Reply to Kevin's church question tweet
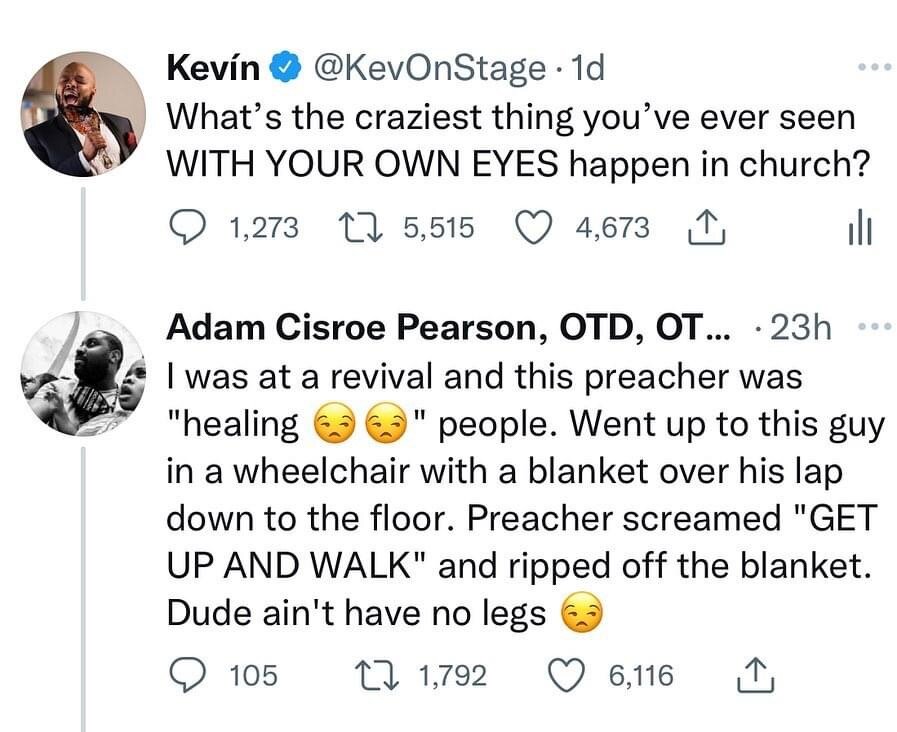Image resolution: width=897 pixels, height=732 pixels. click(x=186, y=228)
